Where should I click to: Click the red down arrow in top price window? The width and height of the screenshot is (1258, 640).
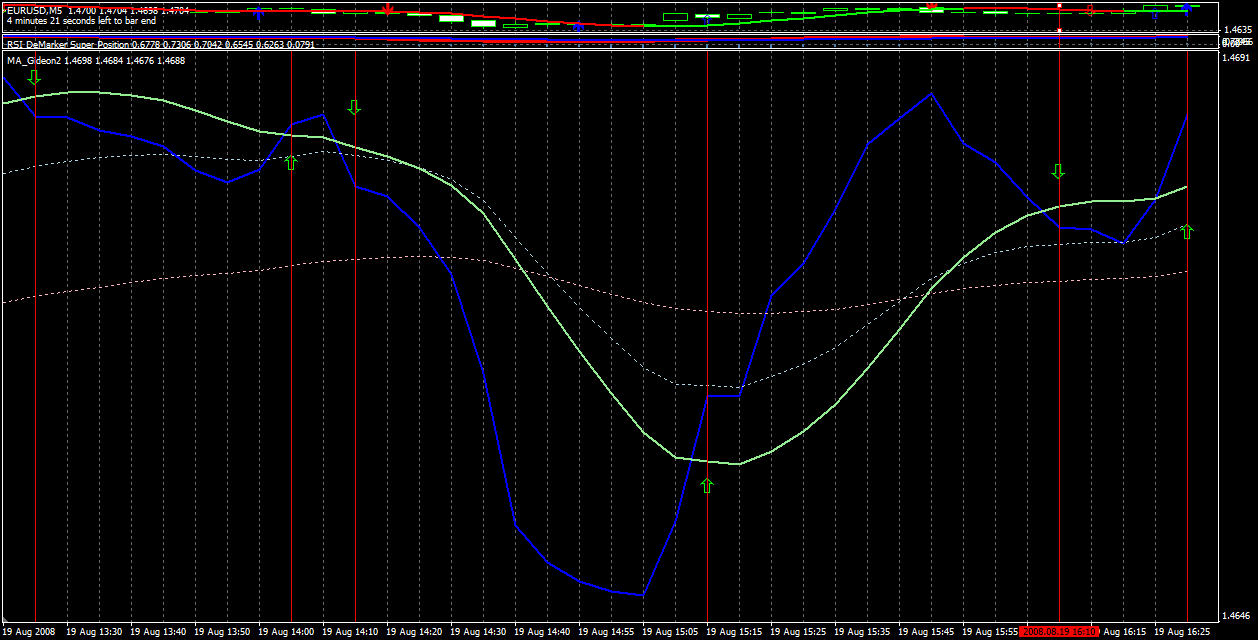click(388, 9)
